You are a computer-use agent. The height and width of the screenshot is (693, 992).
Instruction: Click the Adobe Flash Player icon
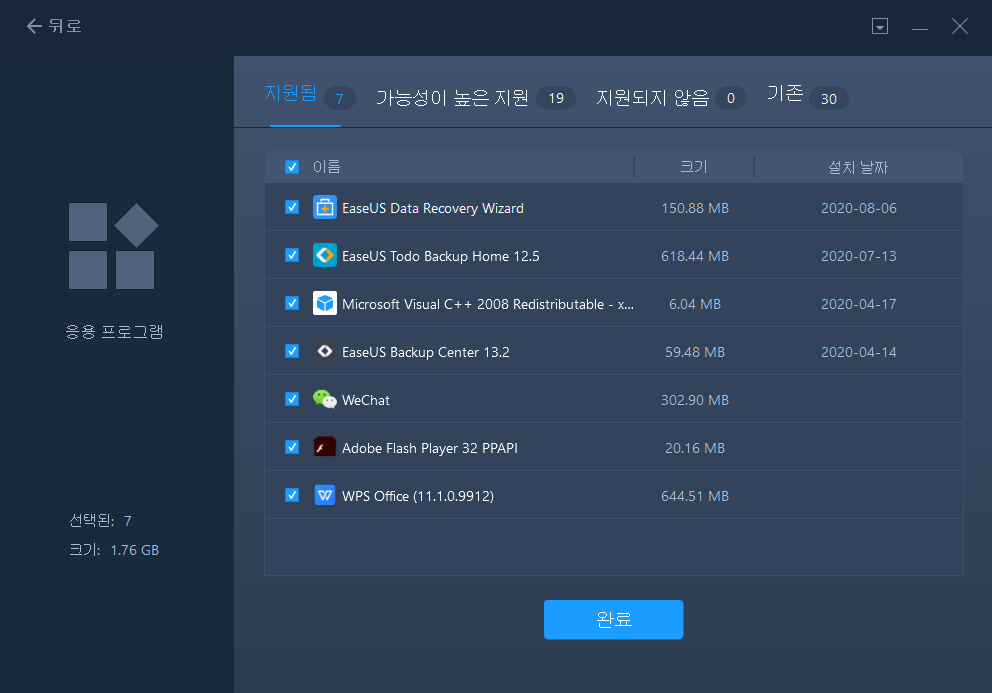click(x=323, y=447)
